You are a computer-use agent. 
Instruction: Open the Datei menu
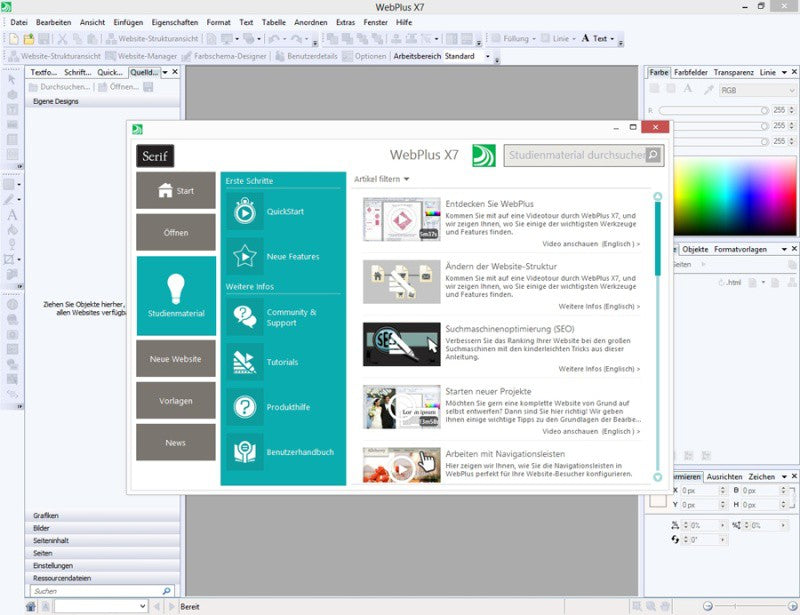coord(19,22)
